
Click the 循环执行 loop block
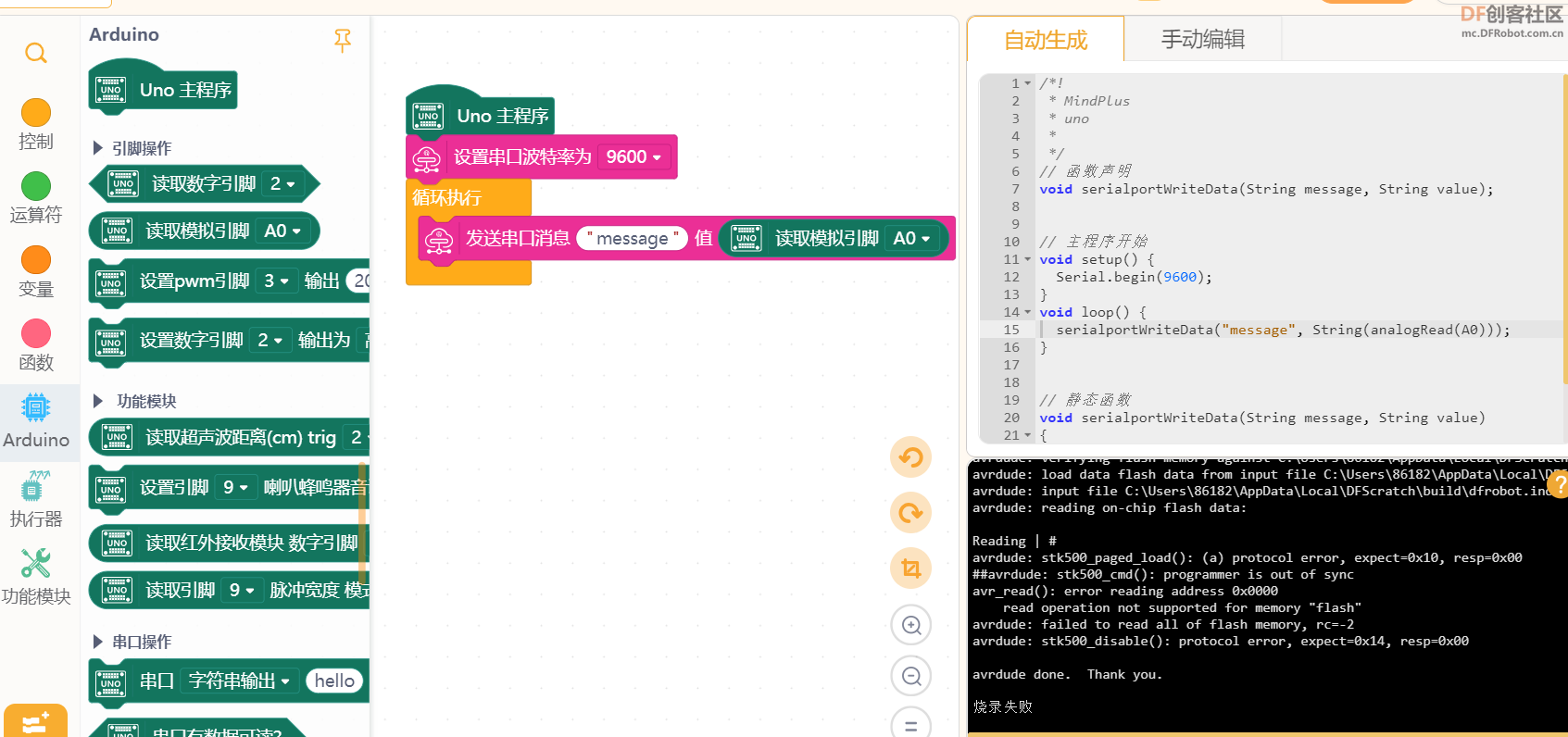446,197
